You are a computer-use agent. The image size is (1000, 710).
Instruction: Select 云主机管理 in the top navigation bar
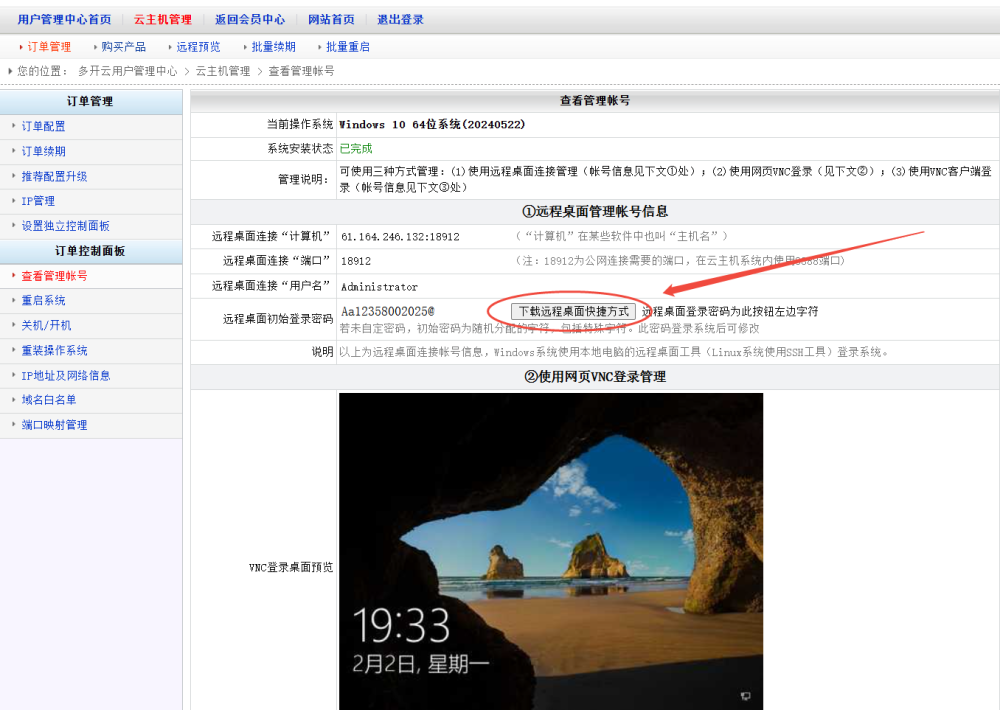pyautogui.click(x=162, y=20)
